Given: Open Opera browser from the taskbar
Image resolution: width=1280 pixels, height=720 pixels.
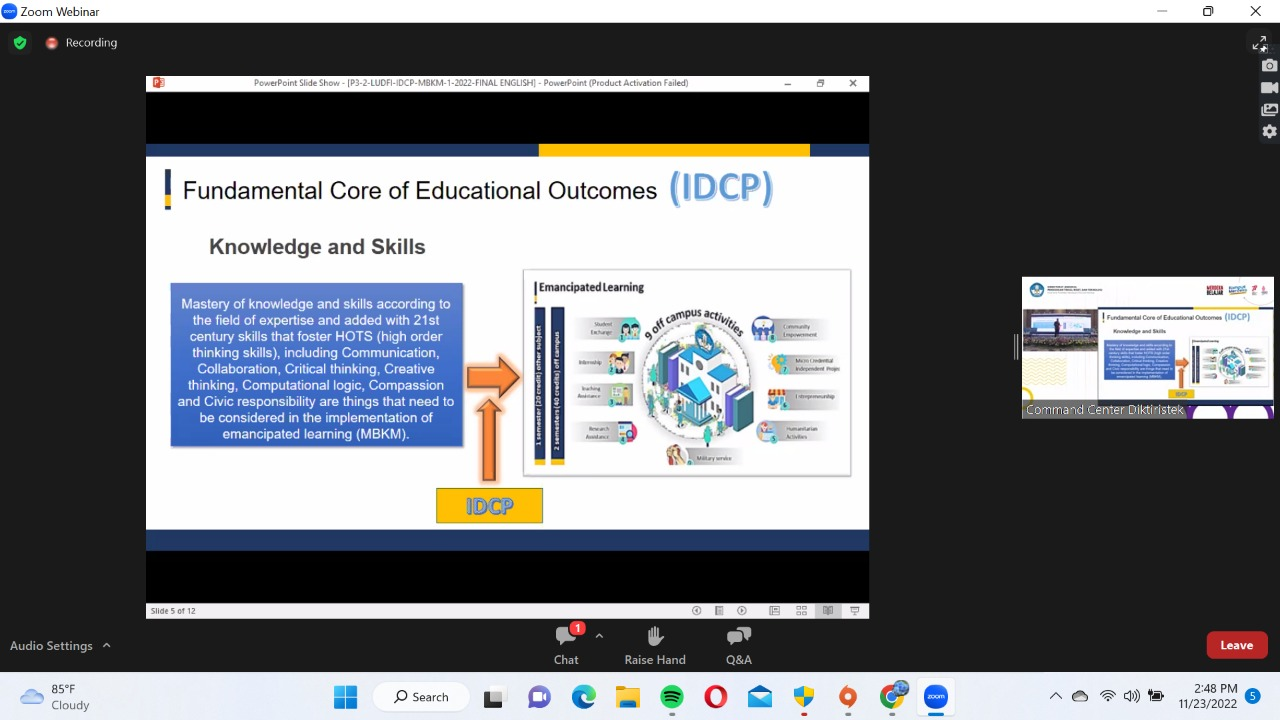Looking at the screenshot, I should (715, 697).
